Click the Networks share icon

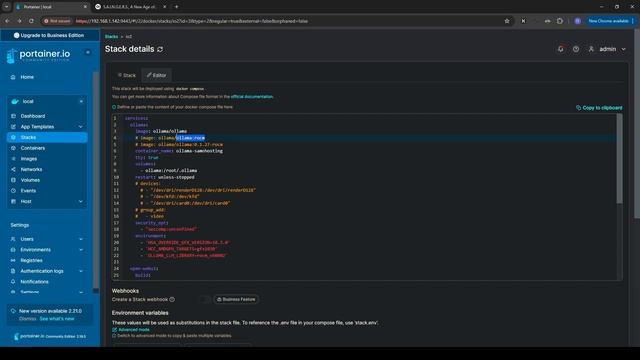(13, 169)
